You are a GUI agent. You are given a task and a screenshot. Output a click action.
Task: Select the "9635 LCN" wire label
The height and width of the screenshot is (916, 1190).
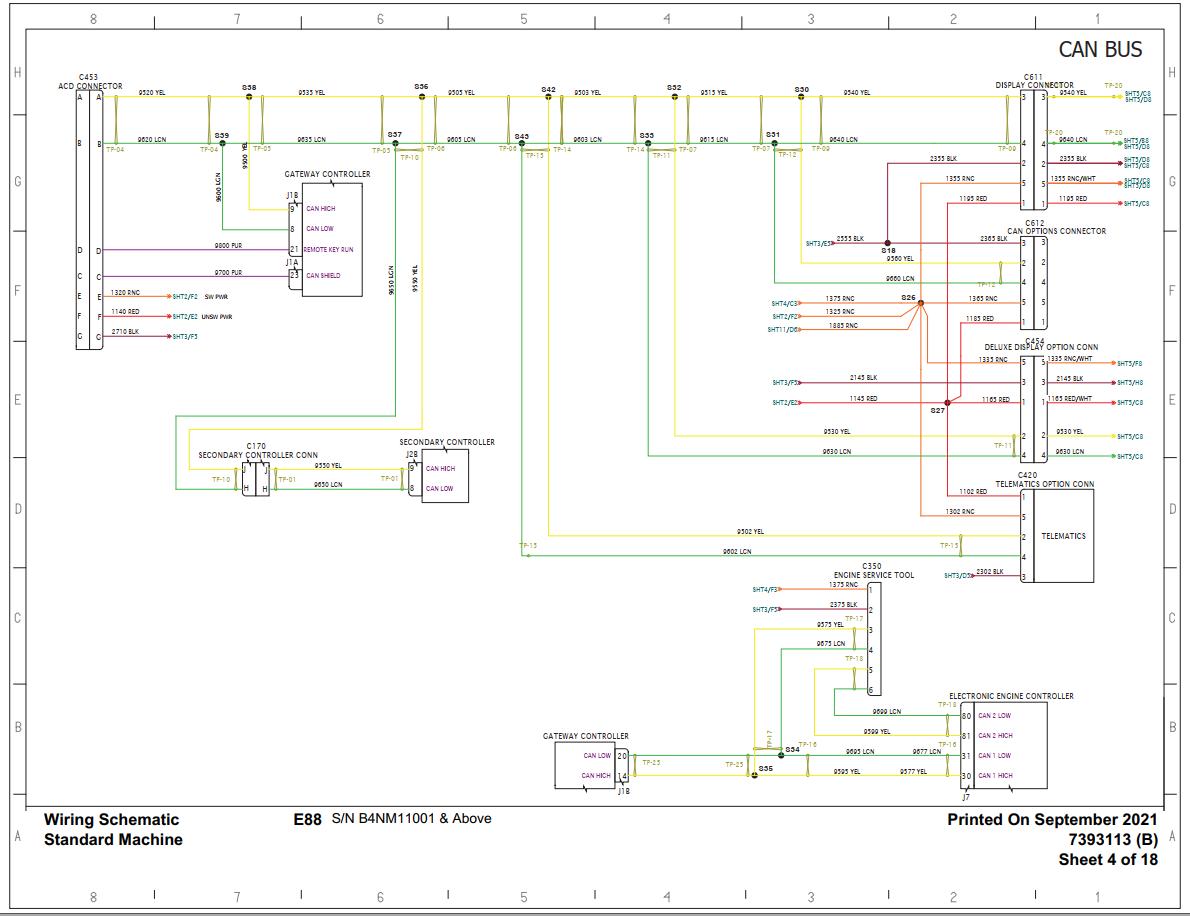click(x=311, y=140)
